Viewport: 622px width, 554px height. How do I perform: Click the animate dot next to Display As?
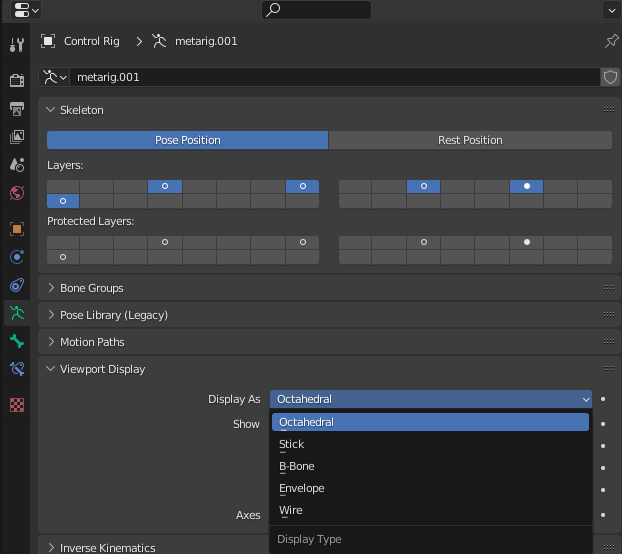603,399
